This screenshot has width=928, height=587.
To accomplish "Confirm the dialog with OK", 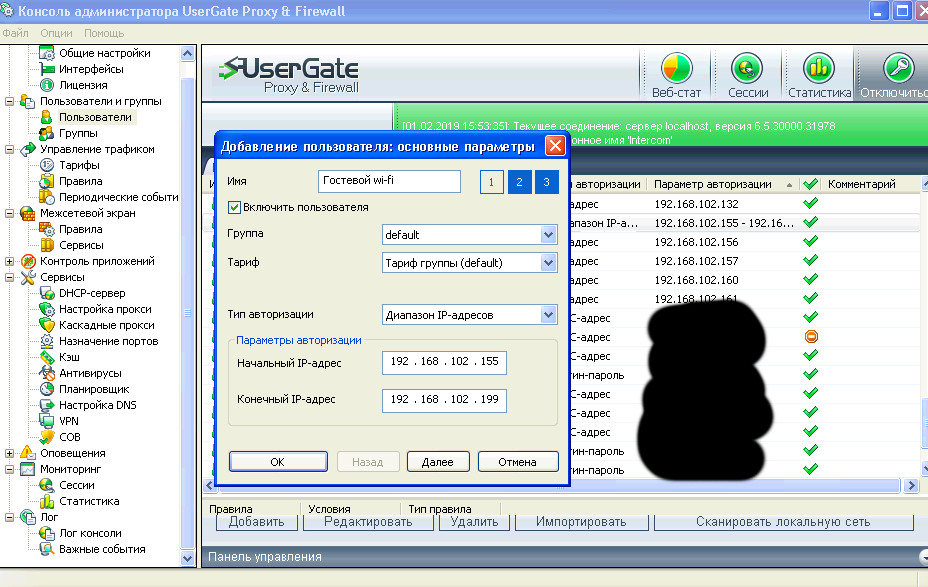I will pos(278,462).
